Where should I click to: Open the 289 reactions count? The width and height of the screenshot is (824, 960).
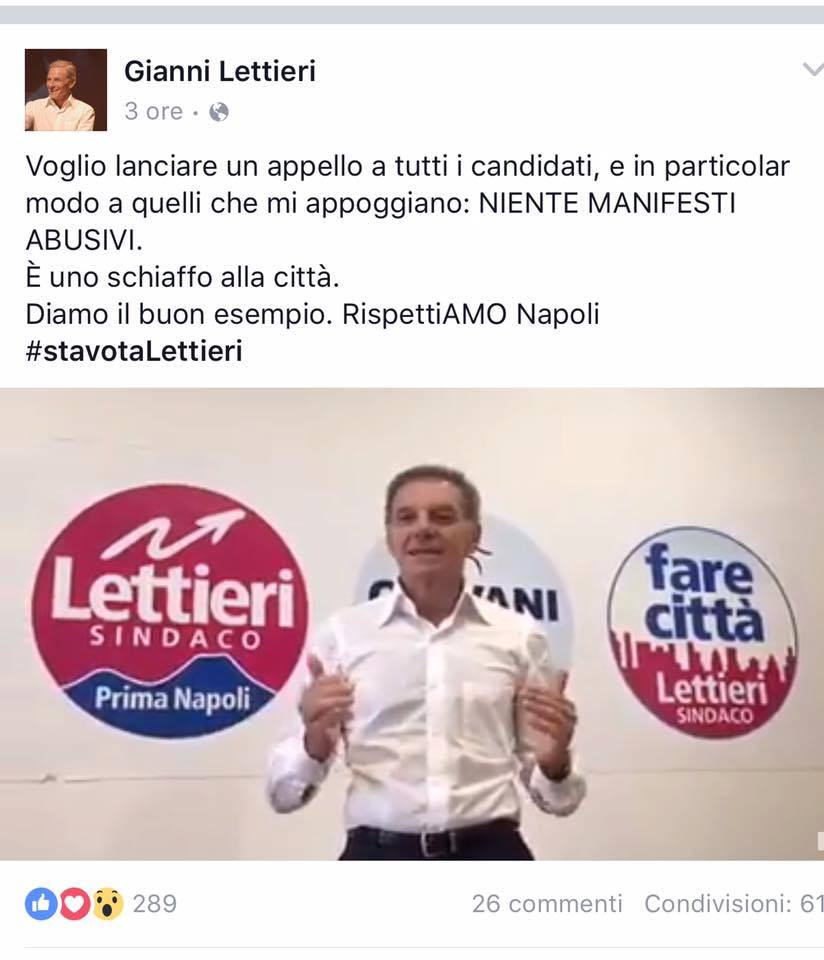(154, 904)
